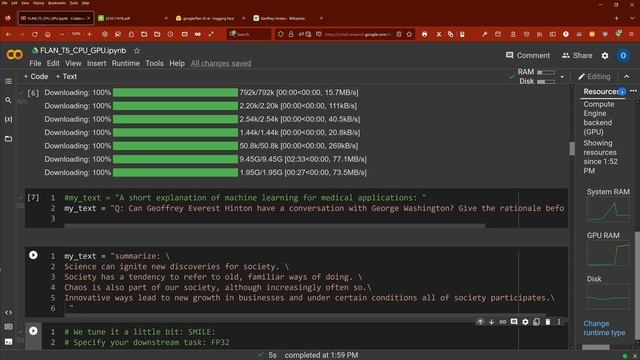
Task: Open the View menu in Colab
Action: pos(73,63)
